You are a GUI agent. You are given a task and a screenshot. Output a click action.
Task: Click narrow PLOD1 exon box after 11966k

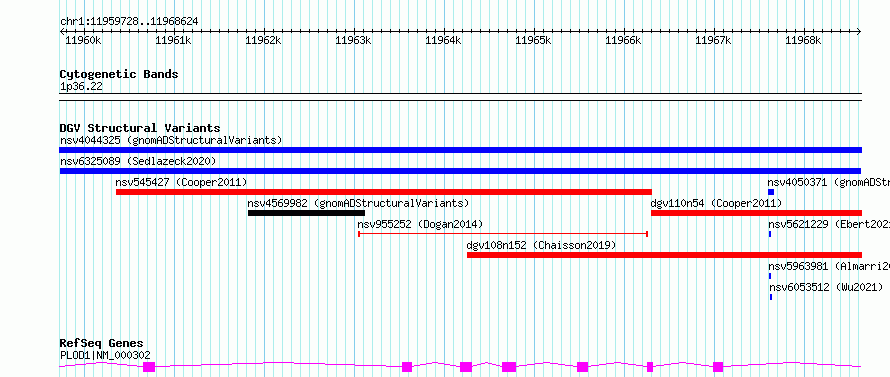pyautogui.click(x=650, y=367)
